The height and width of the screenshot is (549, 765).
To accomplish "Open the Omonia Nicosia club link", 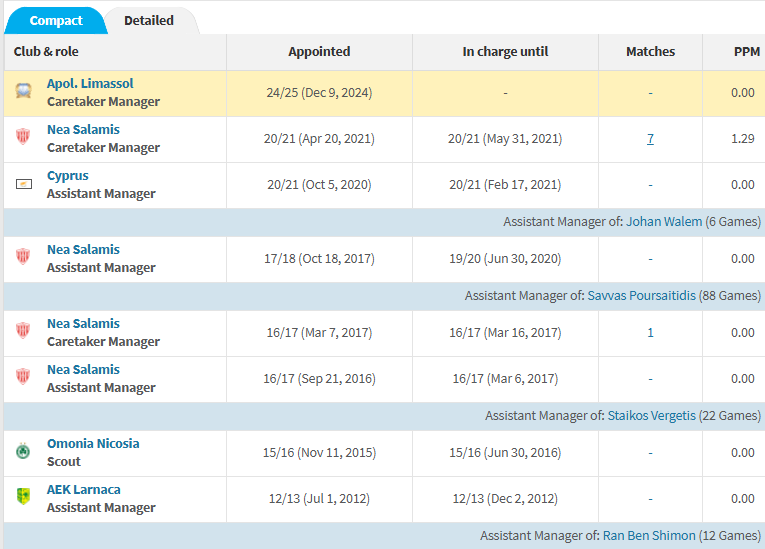I will [x=93, y=444].
